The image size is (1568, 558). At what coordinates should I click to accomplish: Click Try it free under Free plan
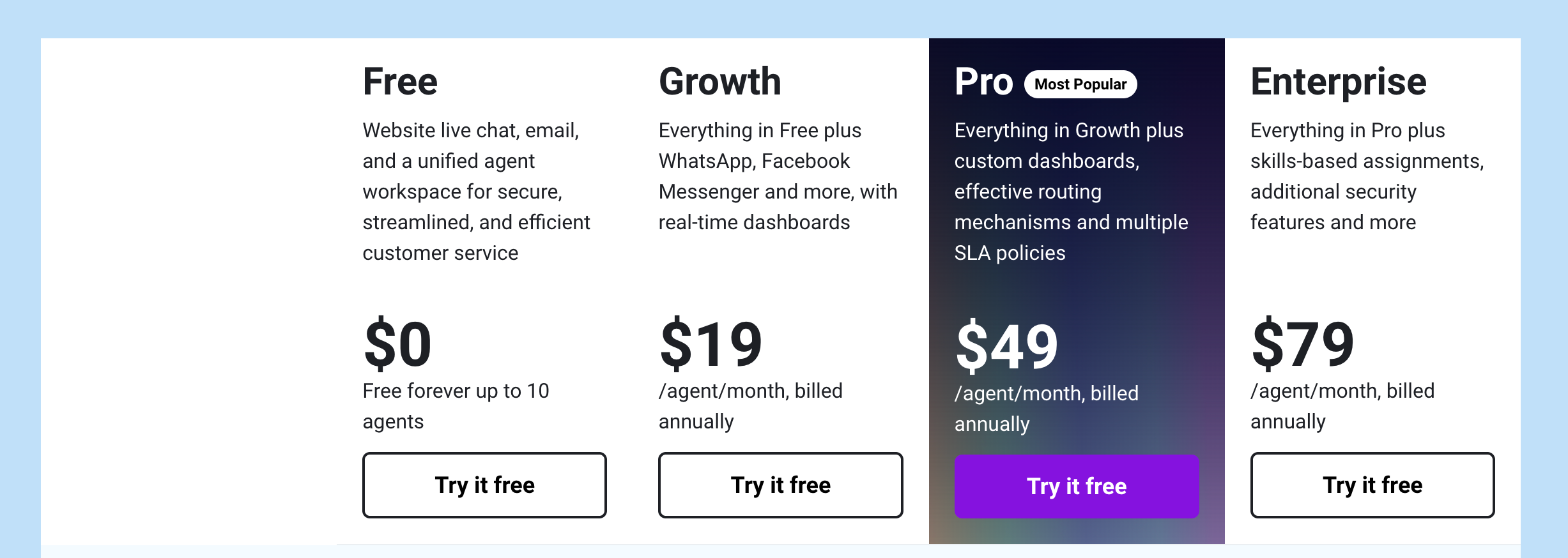tap(484, 485)
